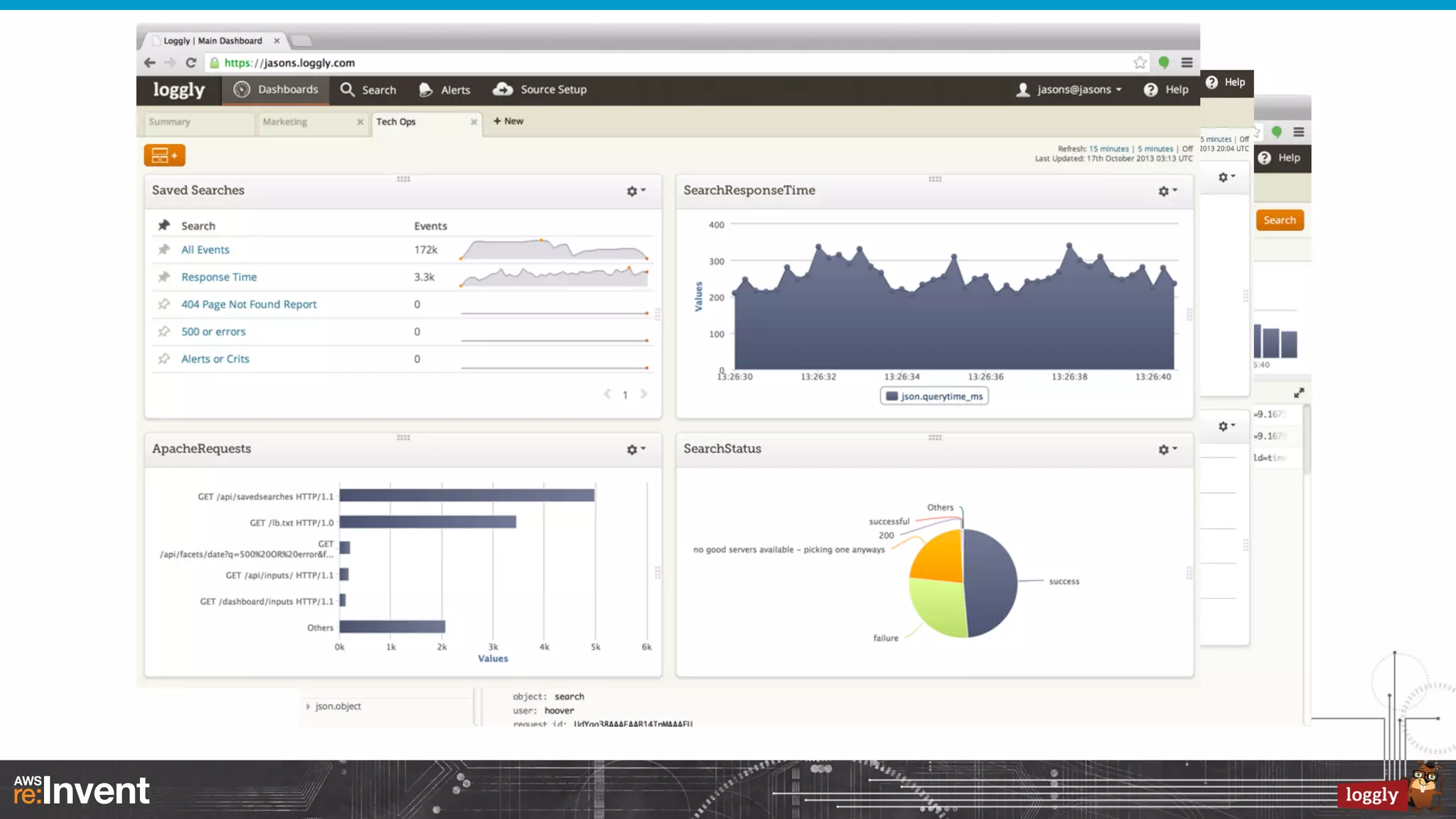The width and height of the screenshot is (1456, 819).
Task: Click the orange add widget icon
Action: [x=164, y=155]
